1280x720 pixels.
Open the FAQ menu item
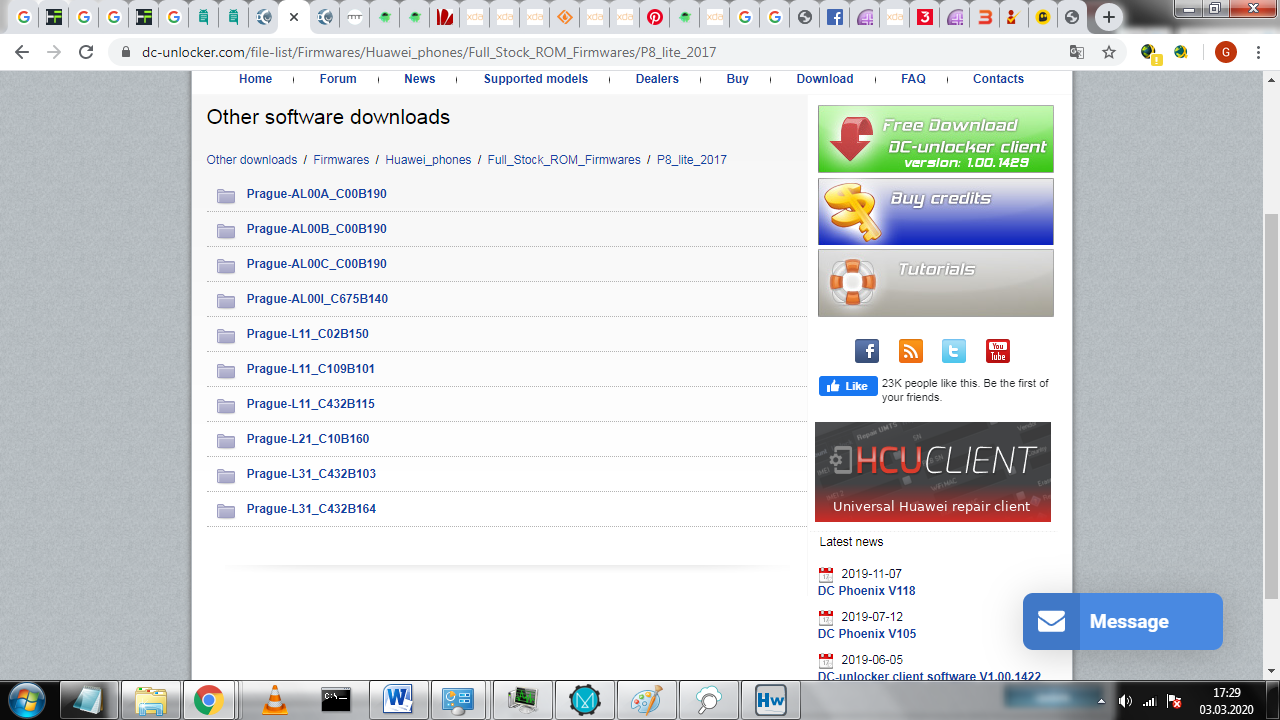(x=913, y=79)
